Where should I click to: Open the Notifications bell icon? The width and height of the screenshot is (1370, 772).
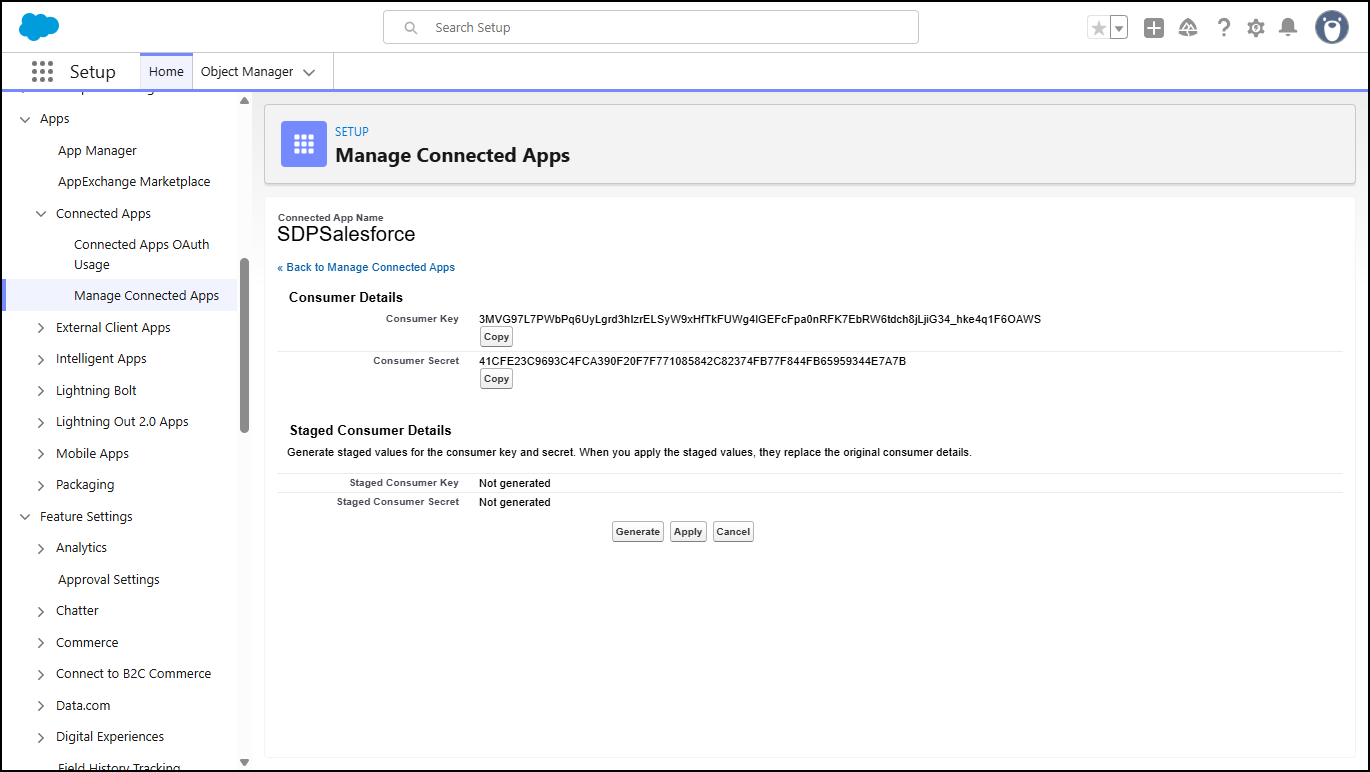(x=1288, y=28)
